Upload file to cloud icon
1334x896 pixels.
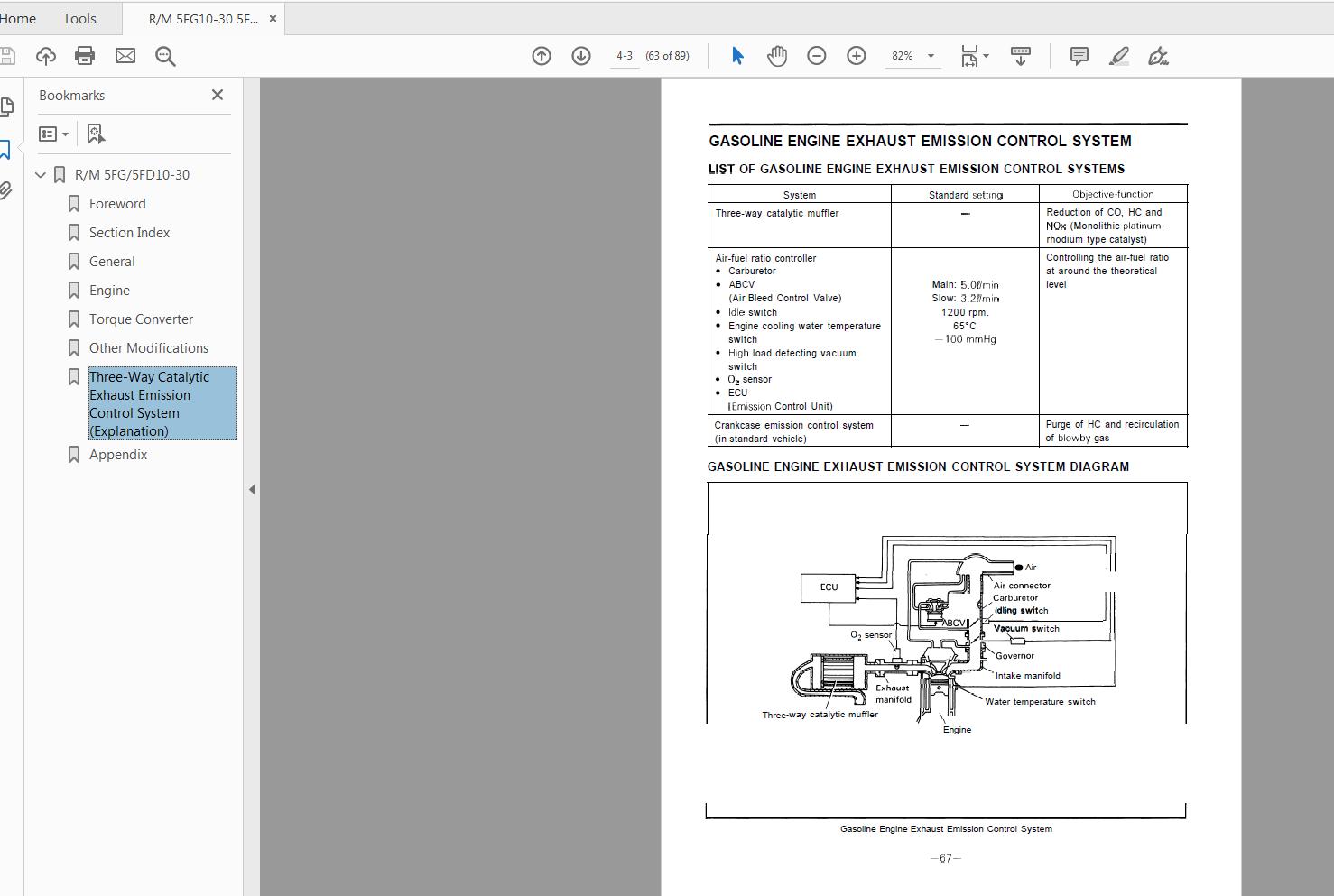[45, 56]
